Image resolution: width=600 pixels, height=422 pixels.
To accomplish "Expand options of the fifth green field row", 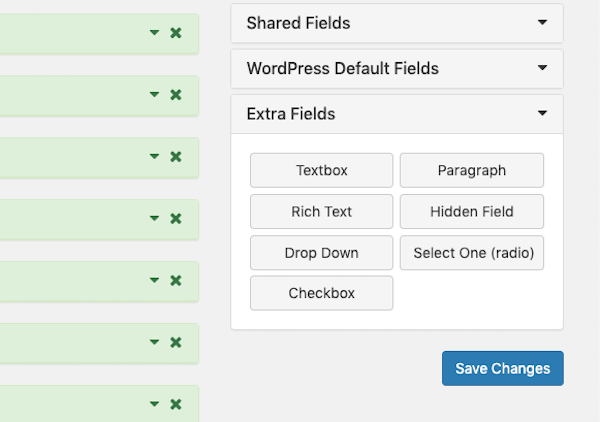I will 154,280.
